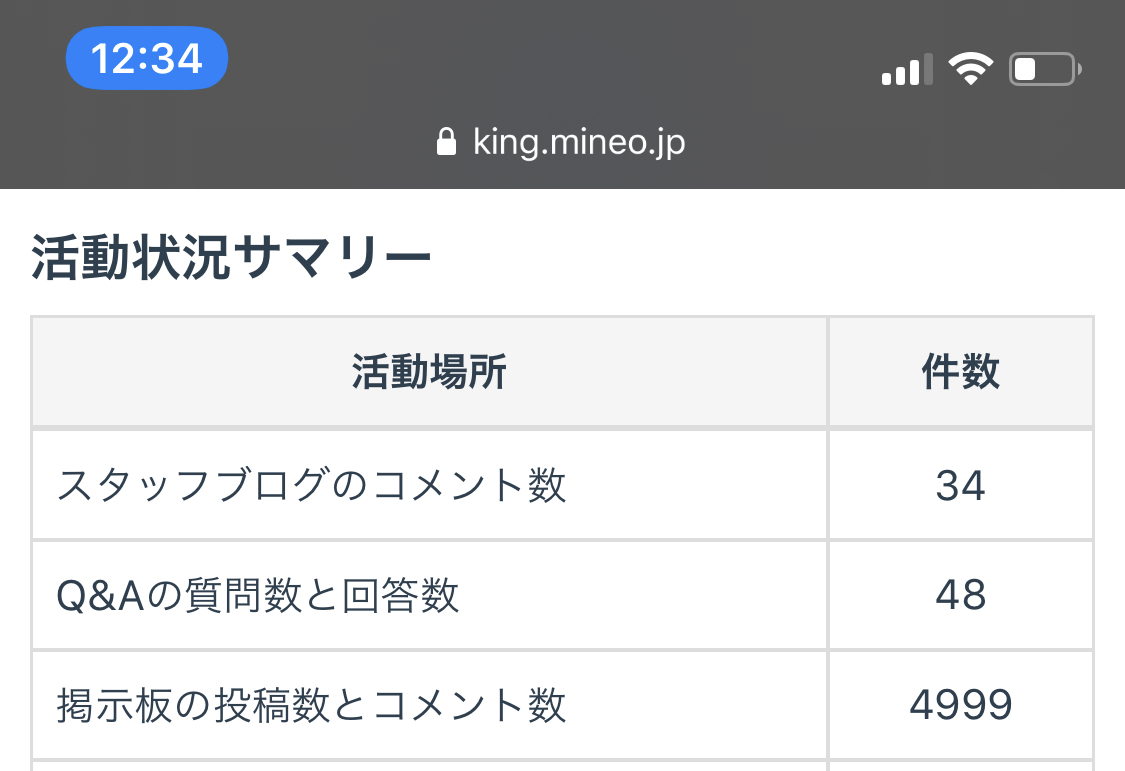Click the 活動場所 column header
1125x771 pixels.
[429, 372]
